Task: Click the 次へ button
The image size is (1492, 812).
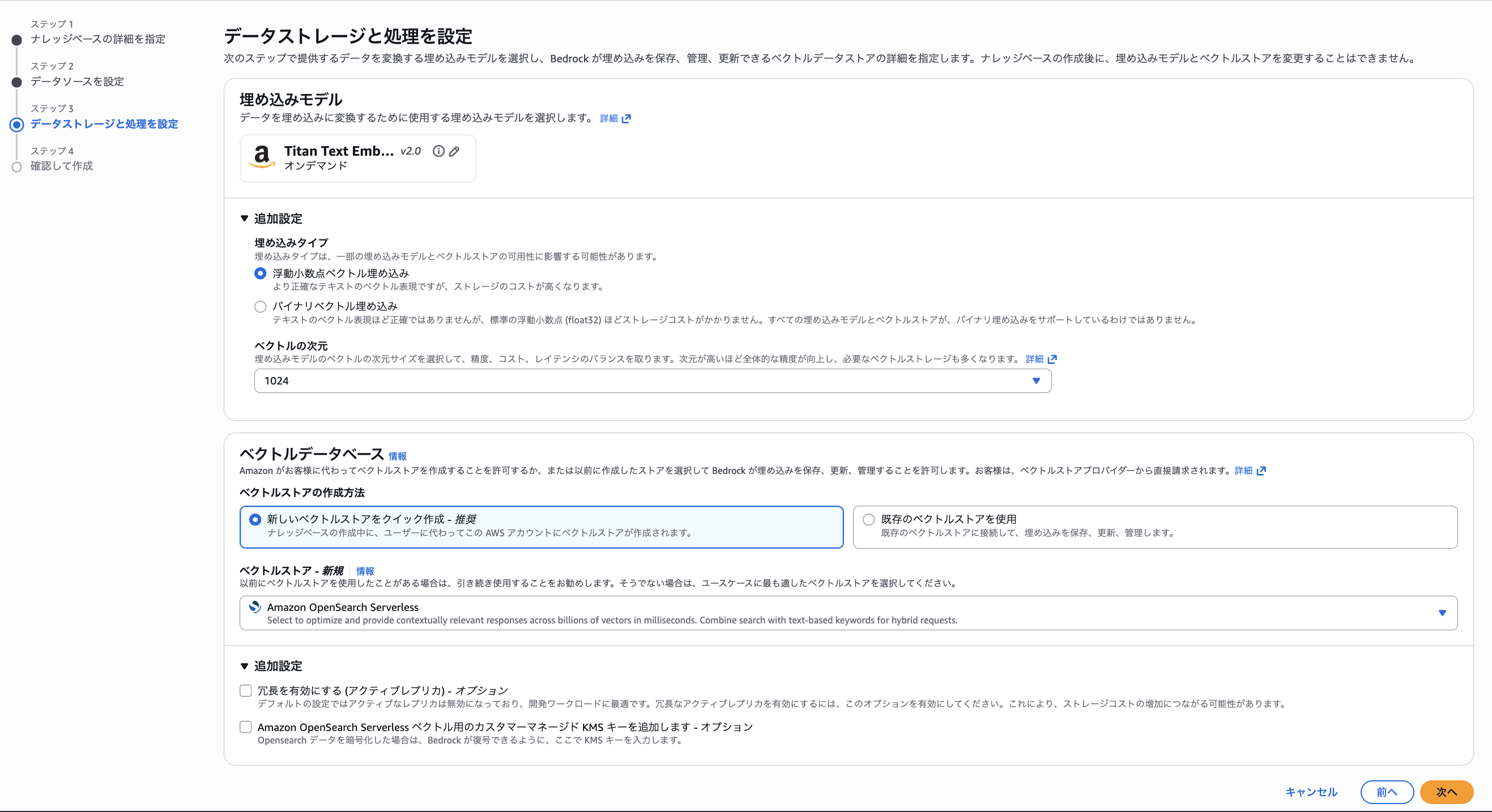Action: tap(1446, 792)
